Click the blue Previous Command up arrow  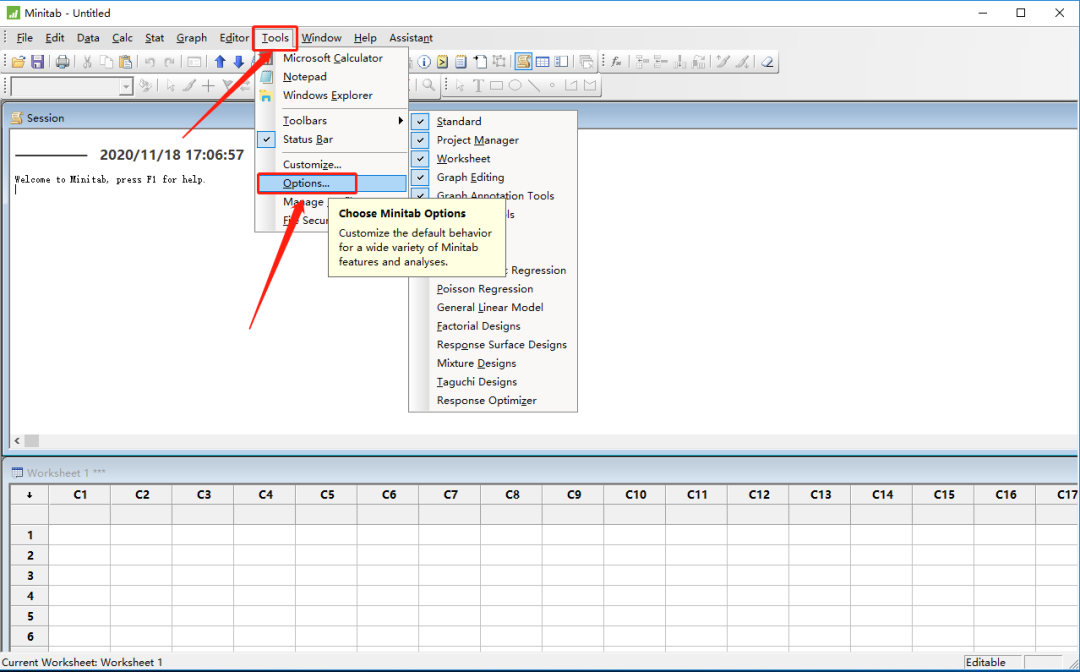(220, 62)
